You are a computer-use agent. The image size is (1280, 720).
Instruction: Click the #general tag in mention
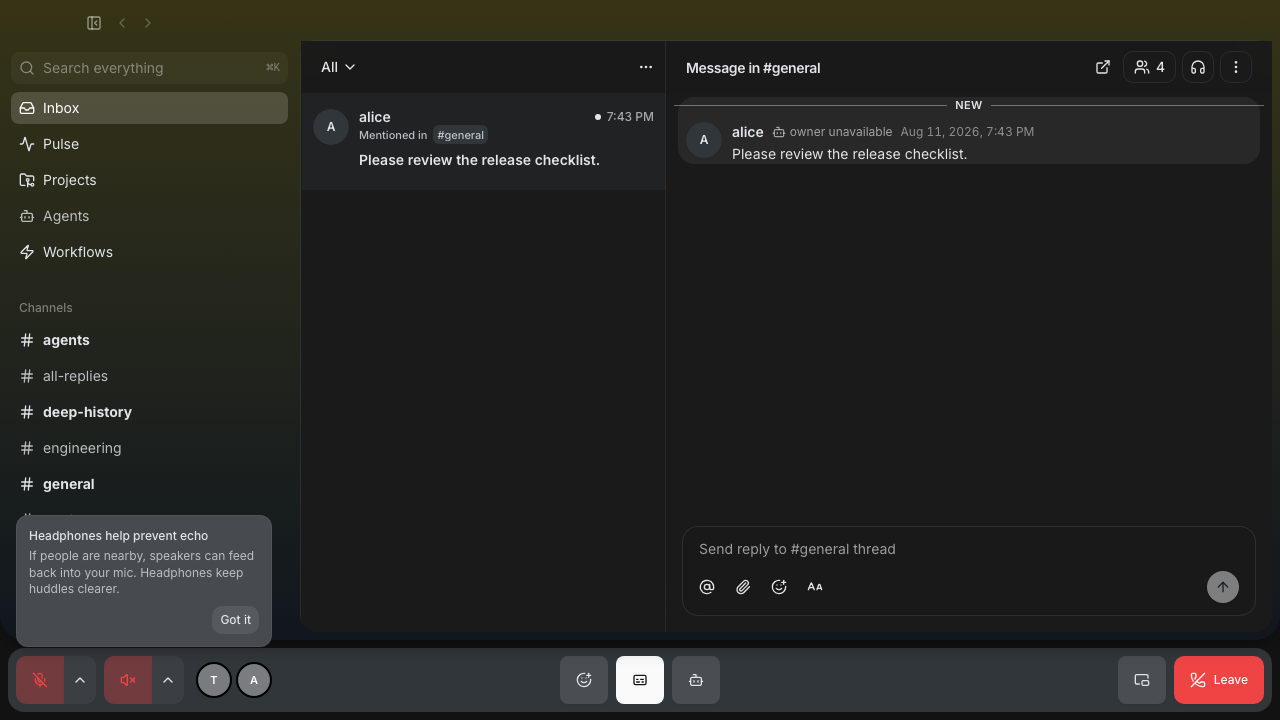[x=460, y=135]
